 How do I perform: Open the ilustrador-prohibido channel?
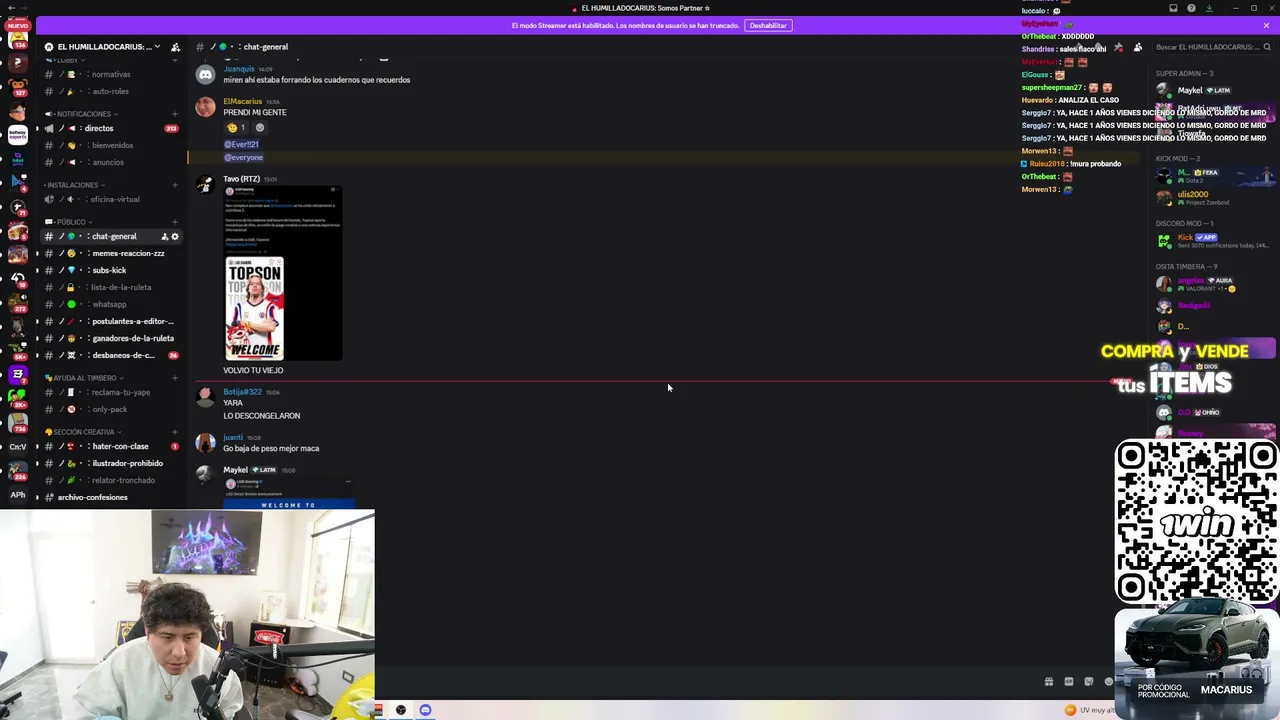click(x=111, y=464)
